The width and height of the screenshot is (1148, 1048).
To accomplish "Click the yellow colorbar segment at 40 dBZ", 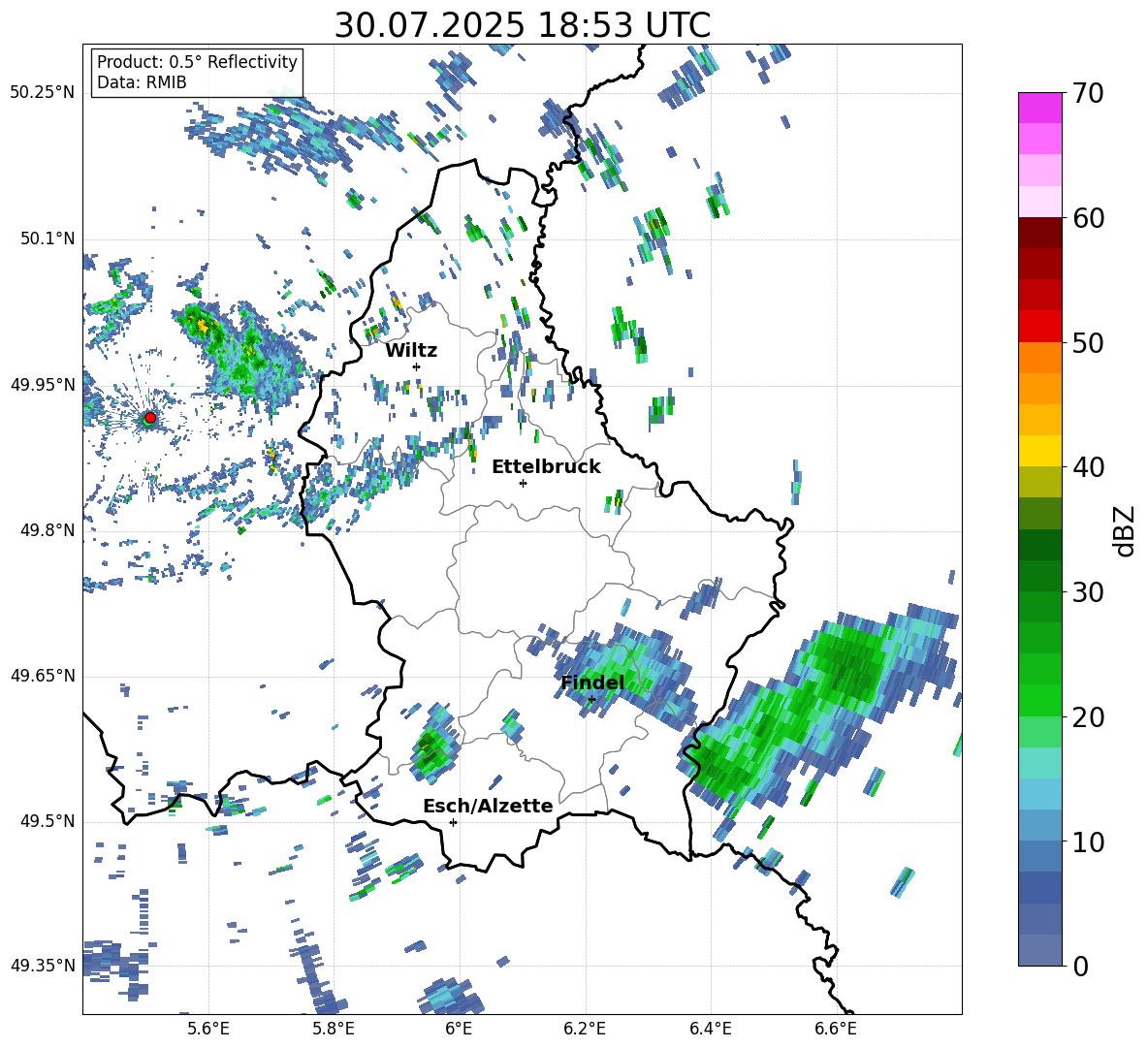I will (x=1039, y=451).
